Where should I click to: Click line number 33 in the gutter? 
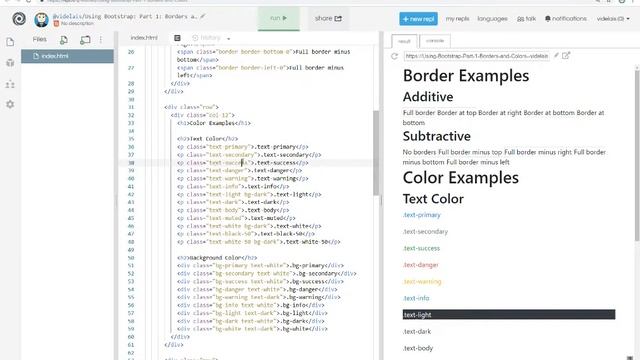131,123
